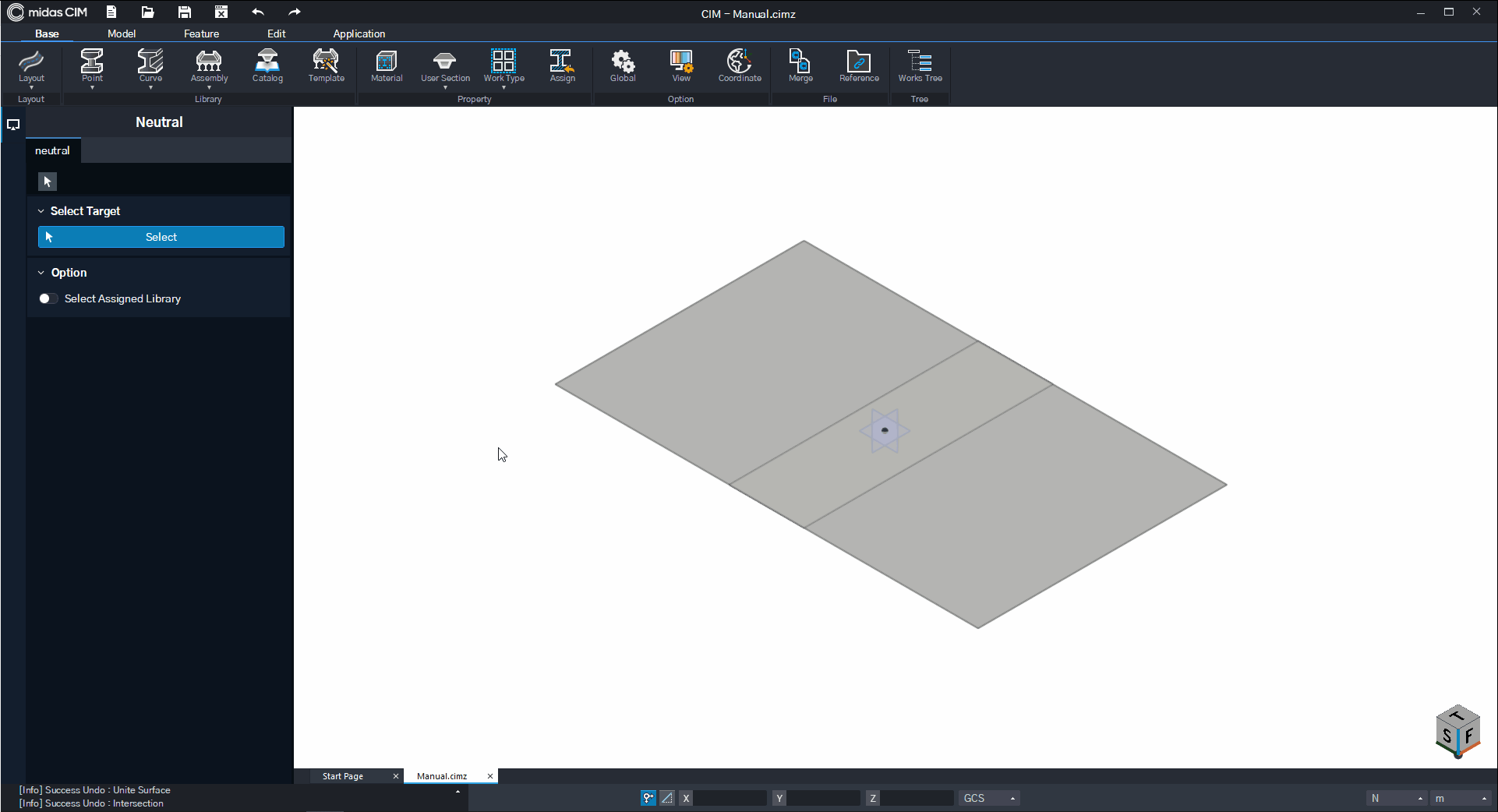Screen dimensions: 1498x812
Task: Click the X coordinate input field
Action: [x=730, y=798]
